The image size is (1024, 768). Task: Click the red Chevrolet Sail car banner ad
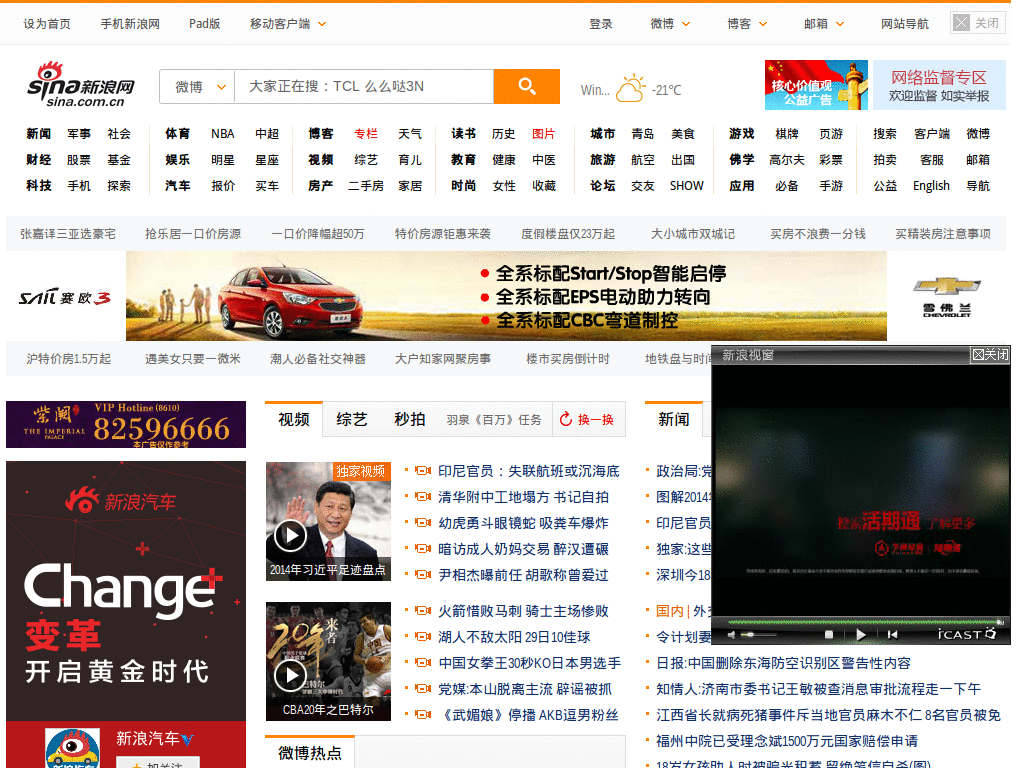point(506,296)
